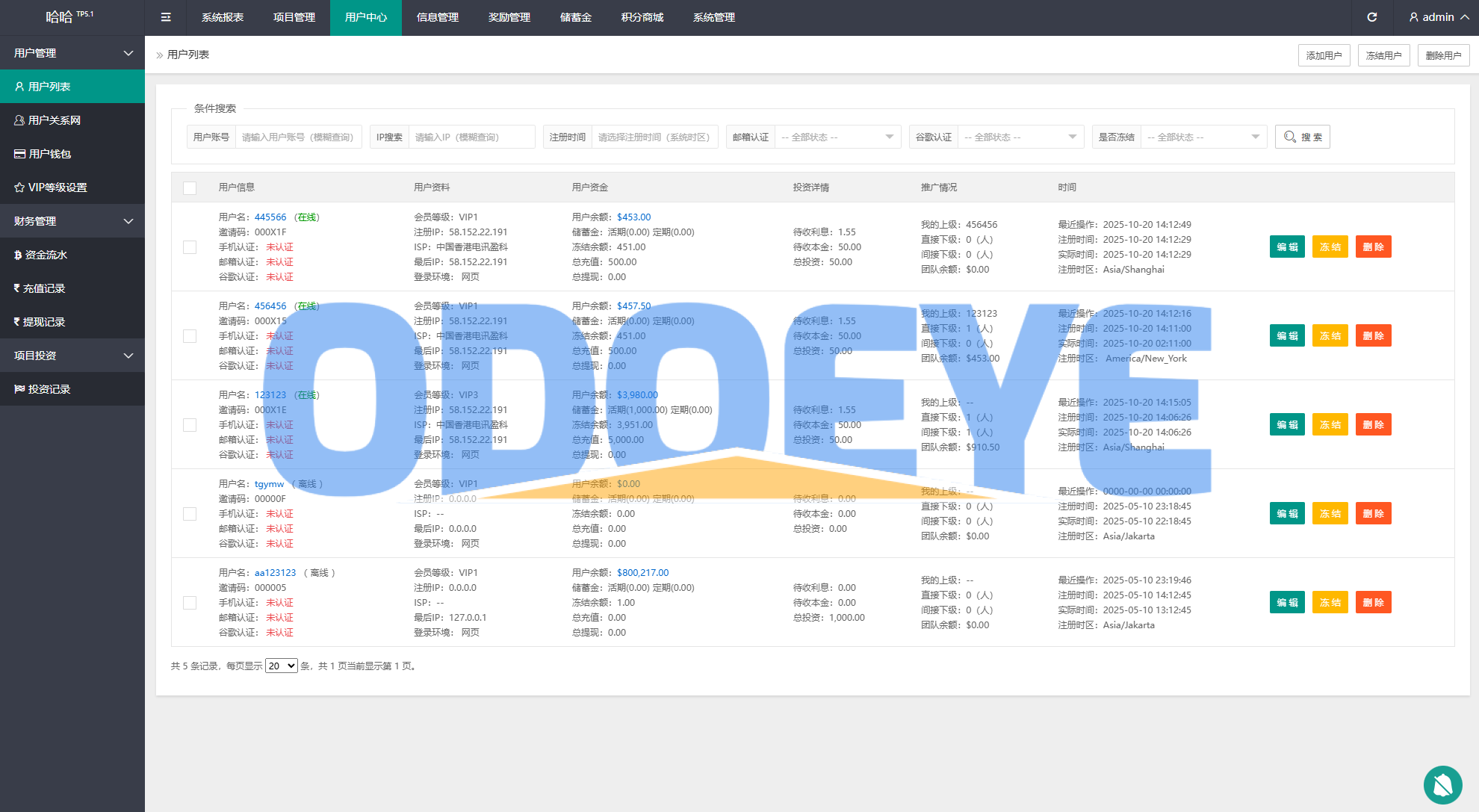The height and width of the screenshot is (812, 1479).
Task: Open the email verification status dropdown
Action: (836, 137)
